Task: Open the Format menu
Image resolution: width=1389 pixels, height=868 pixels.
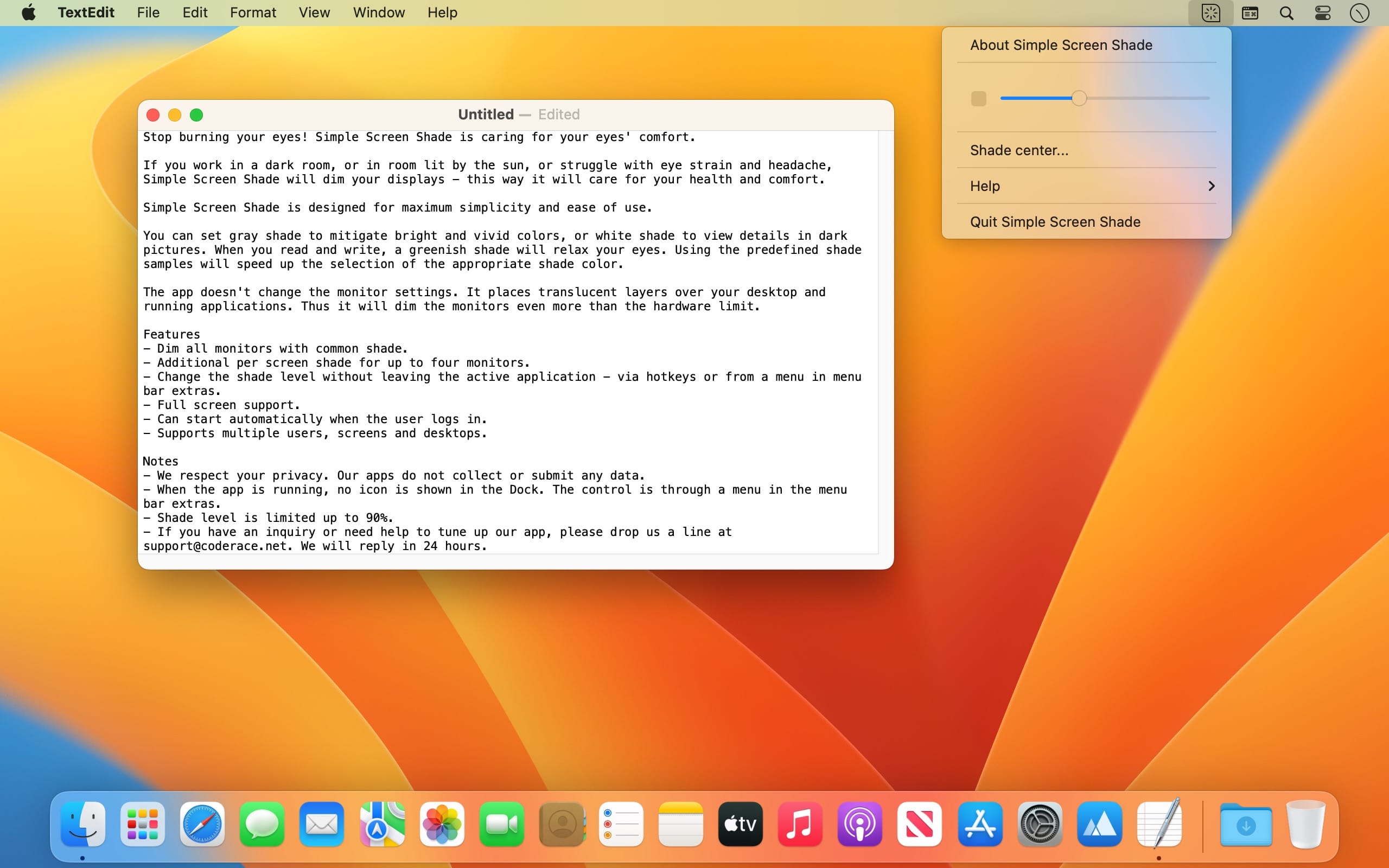Action: click(x=252, y=12)
